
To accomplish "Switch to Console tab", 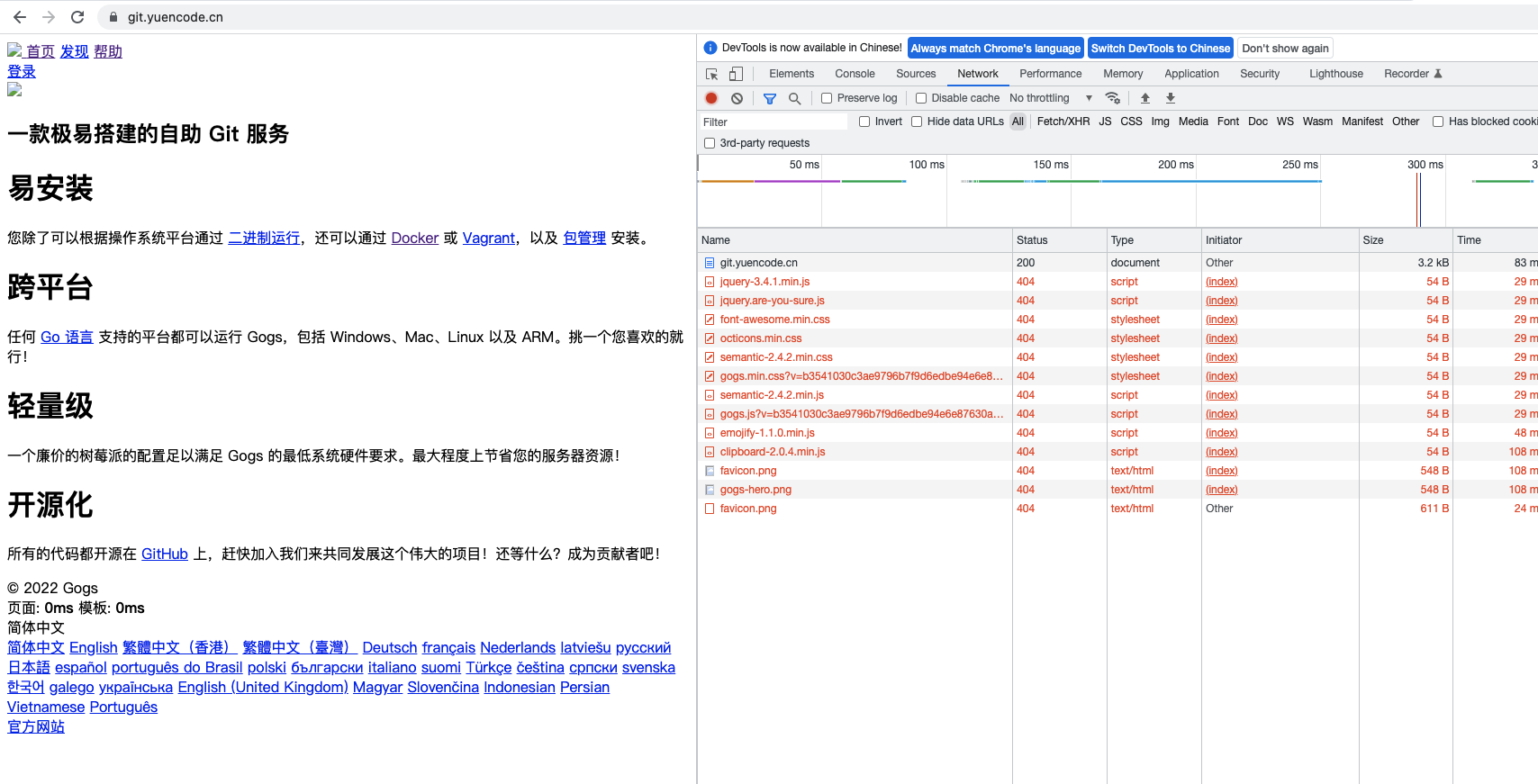I will pyautogui.click(x=855, y=74).
